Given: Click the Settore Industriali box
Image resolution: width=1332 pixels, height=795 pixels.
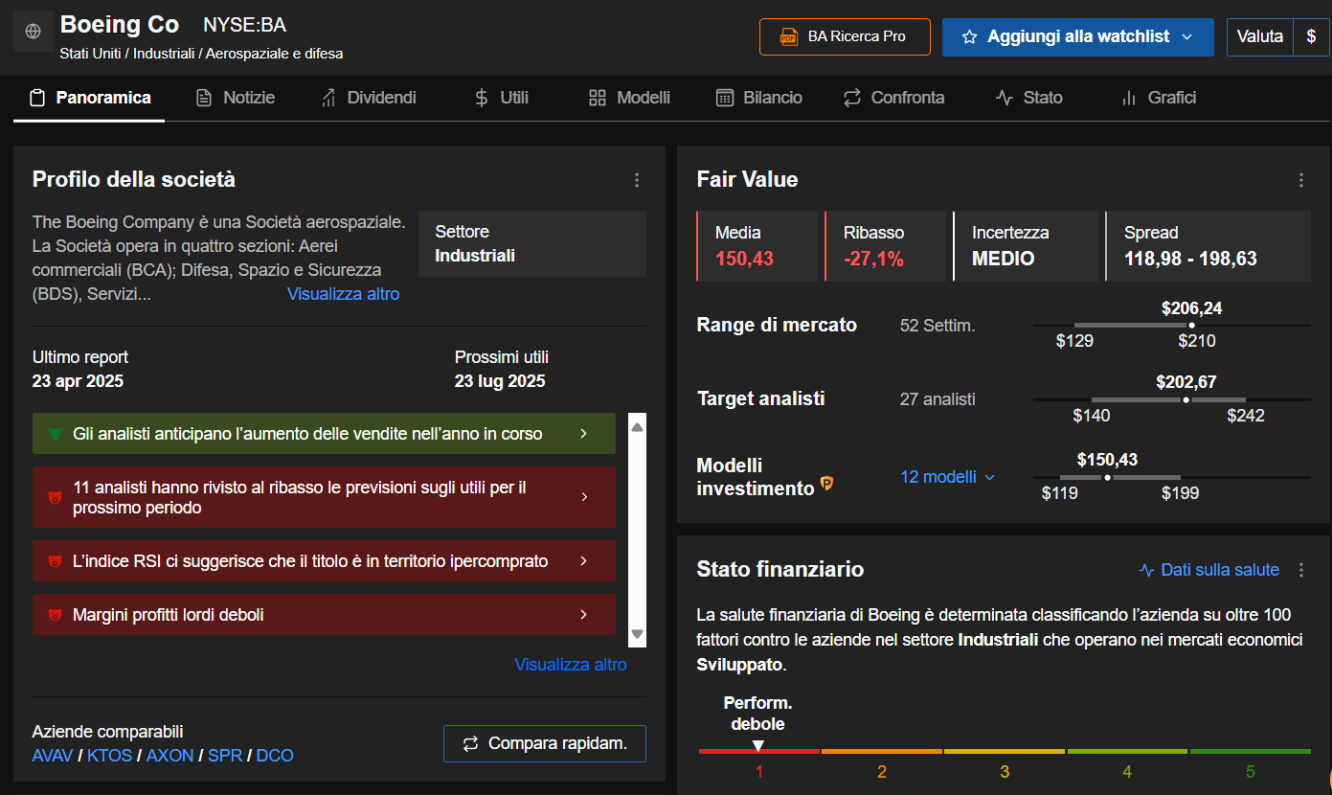Looking at the screenshot, I should [532, 244].
